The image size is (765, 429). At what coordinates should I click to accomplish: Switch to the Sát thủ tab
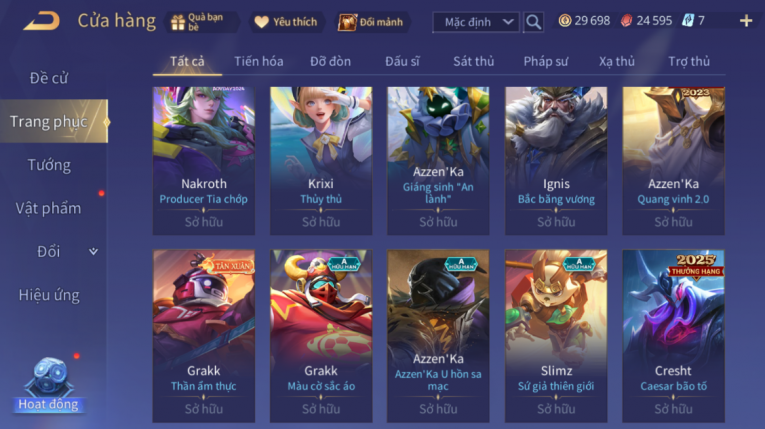[473, 61]
